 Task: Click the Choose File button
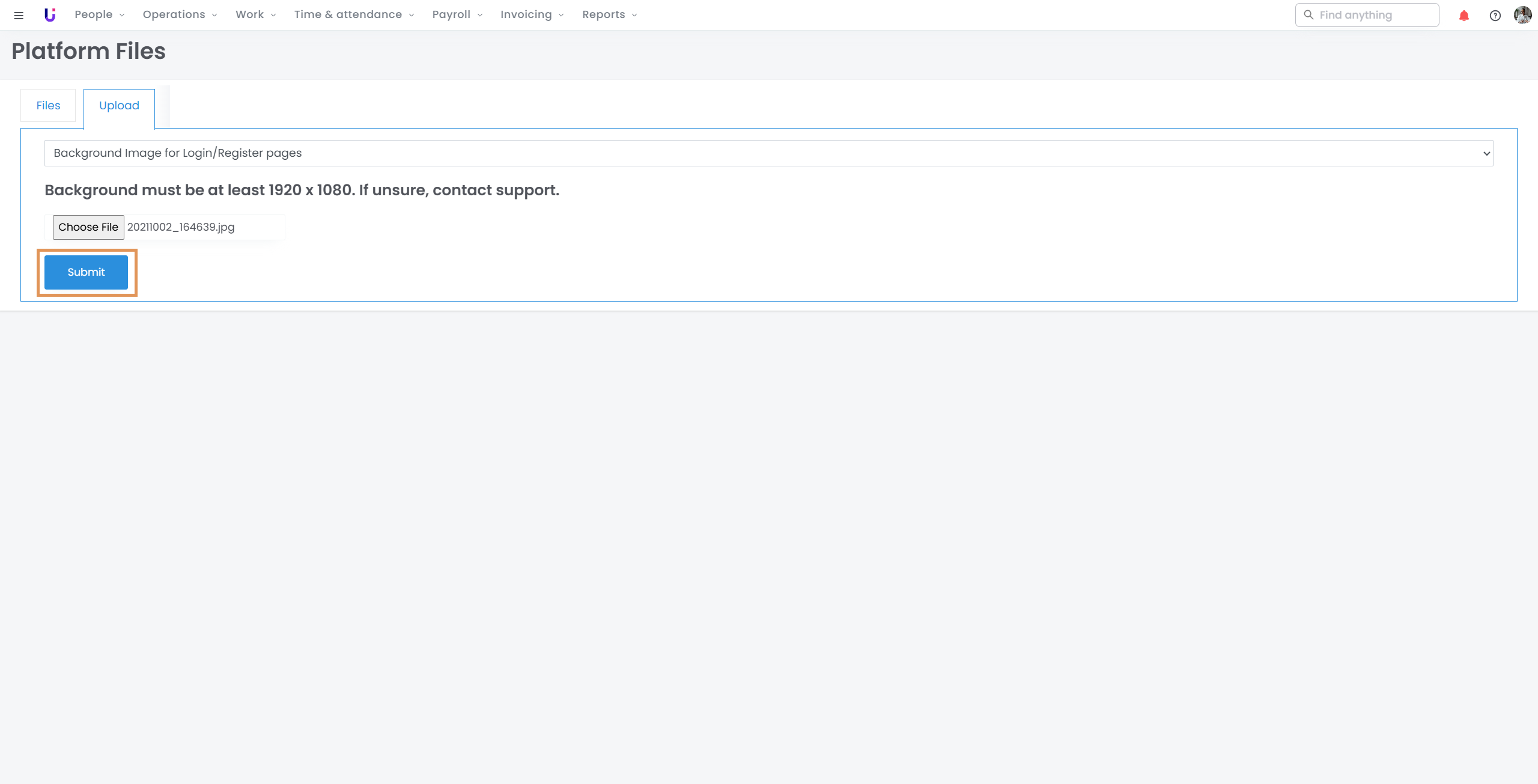pyautogui.click(x=88, y=227)
